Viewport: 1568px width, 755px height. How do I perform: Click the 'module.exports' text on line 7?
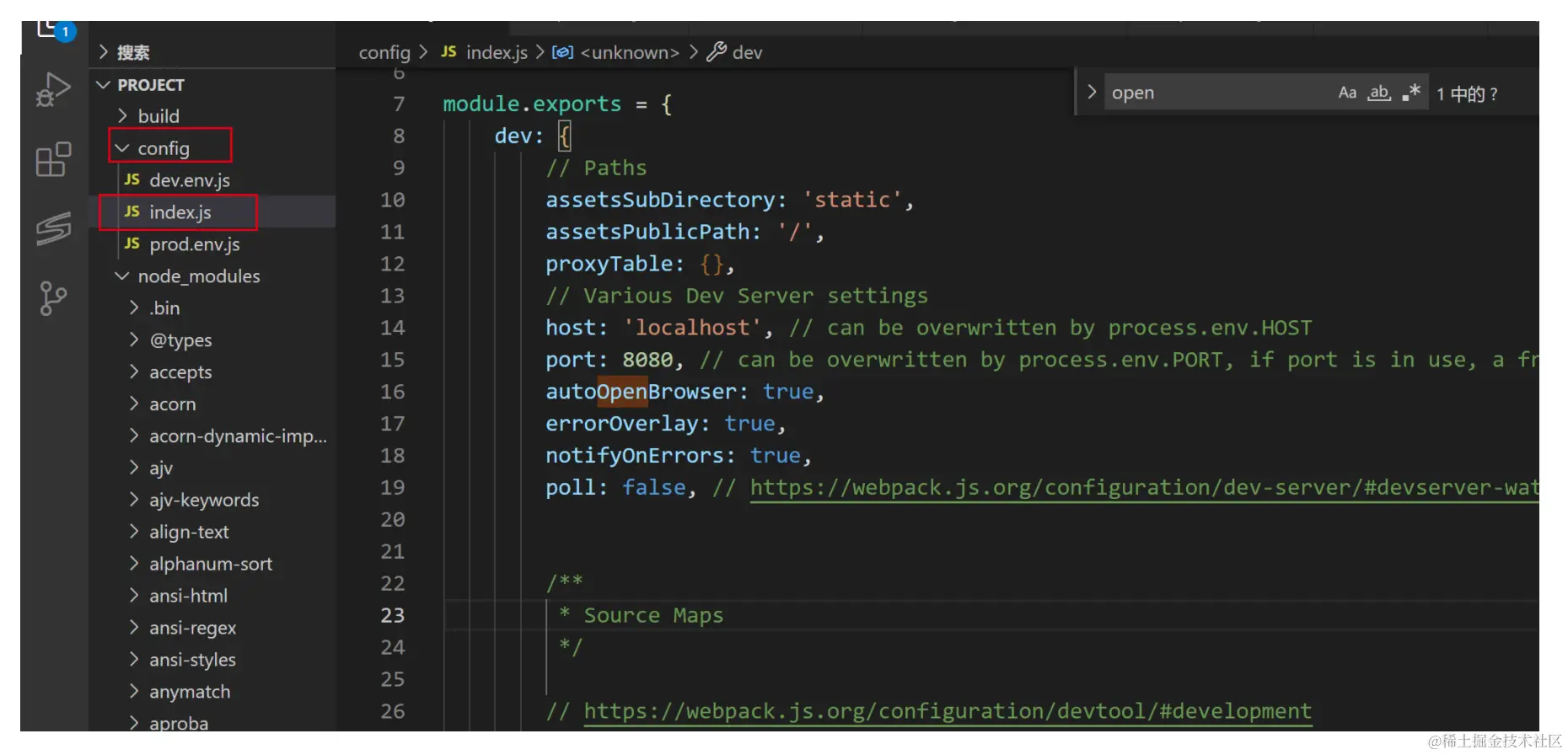point(532,104)
